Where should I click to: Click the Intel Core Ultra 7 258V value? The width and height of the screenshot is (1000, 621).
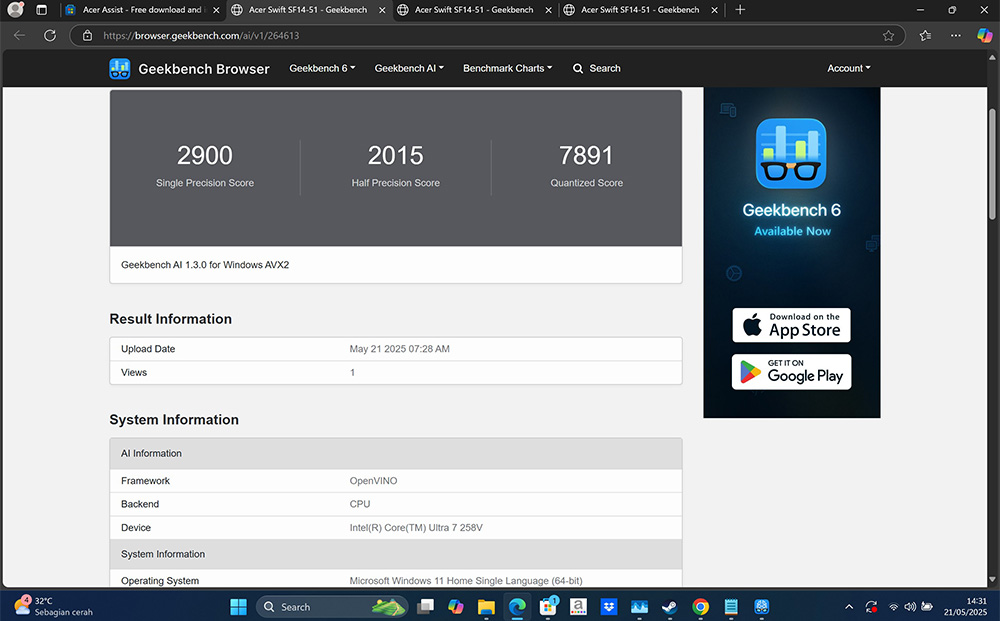click(x=416, y=527)
